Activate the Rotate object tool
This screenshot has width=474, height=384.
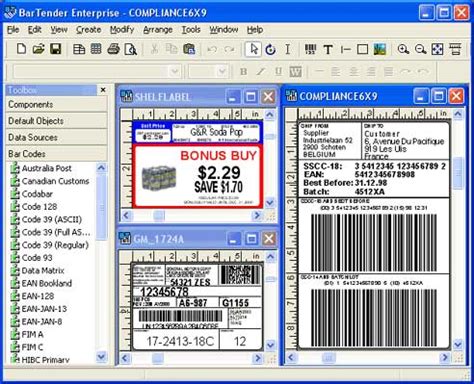(270, 50)
